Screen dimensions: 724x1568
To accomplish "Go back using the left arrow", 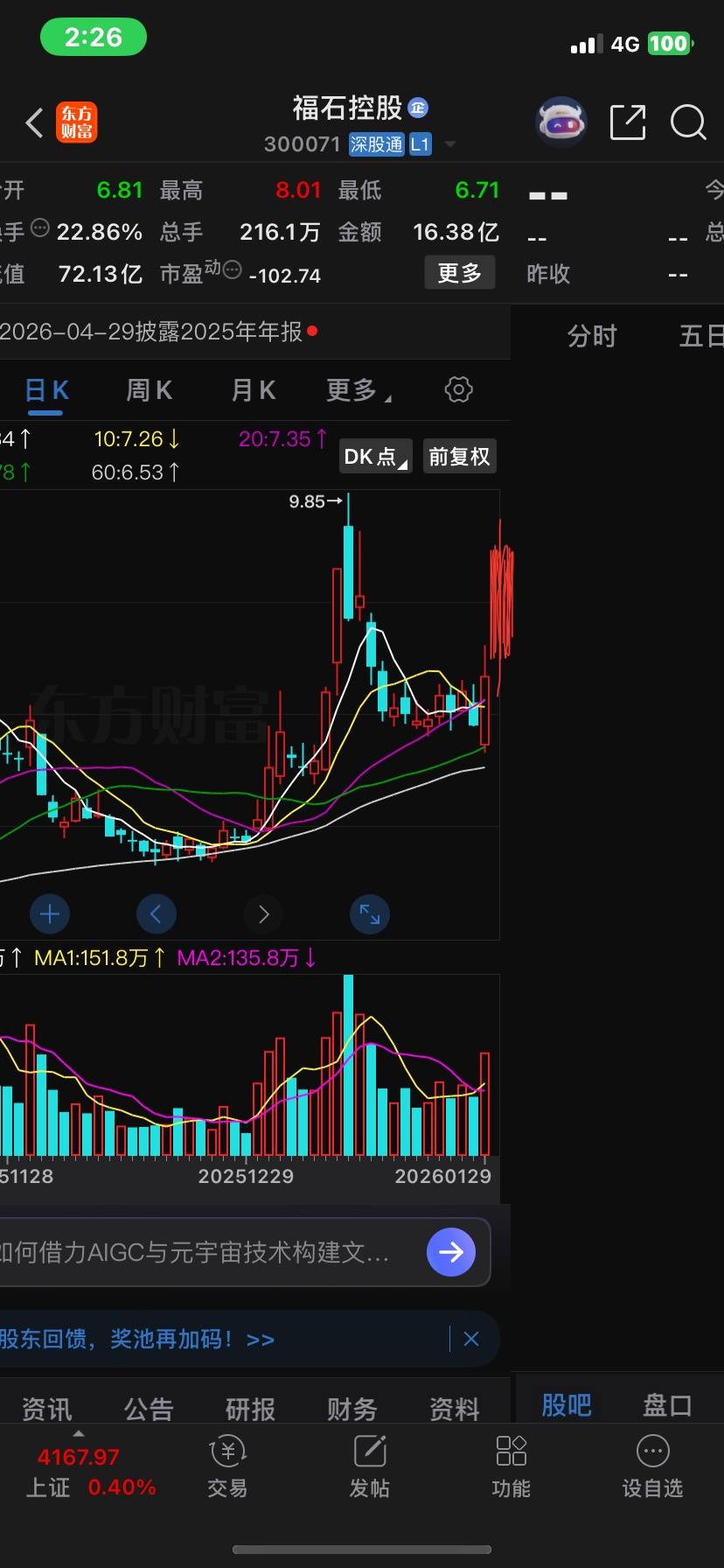I will 34,123.
